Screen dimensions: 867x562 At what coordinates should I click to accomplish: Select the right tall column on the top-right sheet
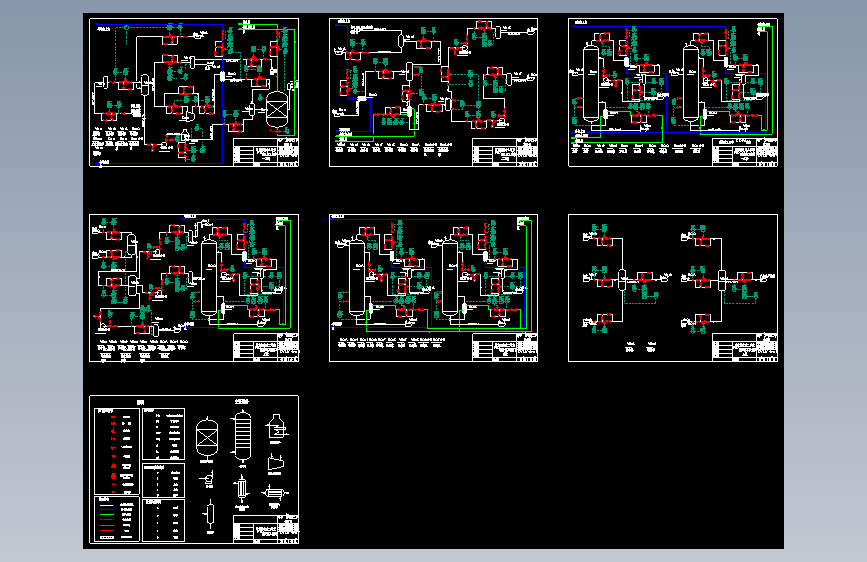(x=691, y=83)
